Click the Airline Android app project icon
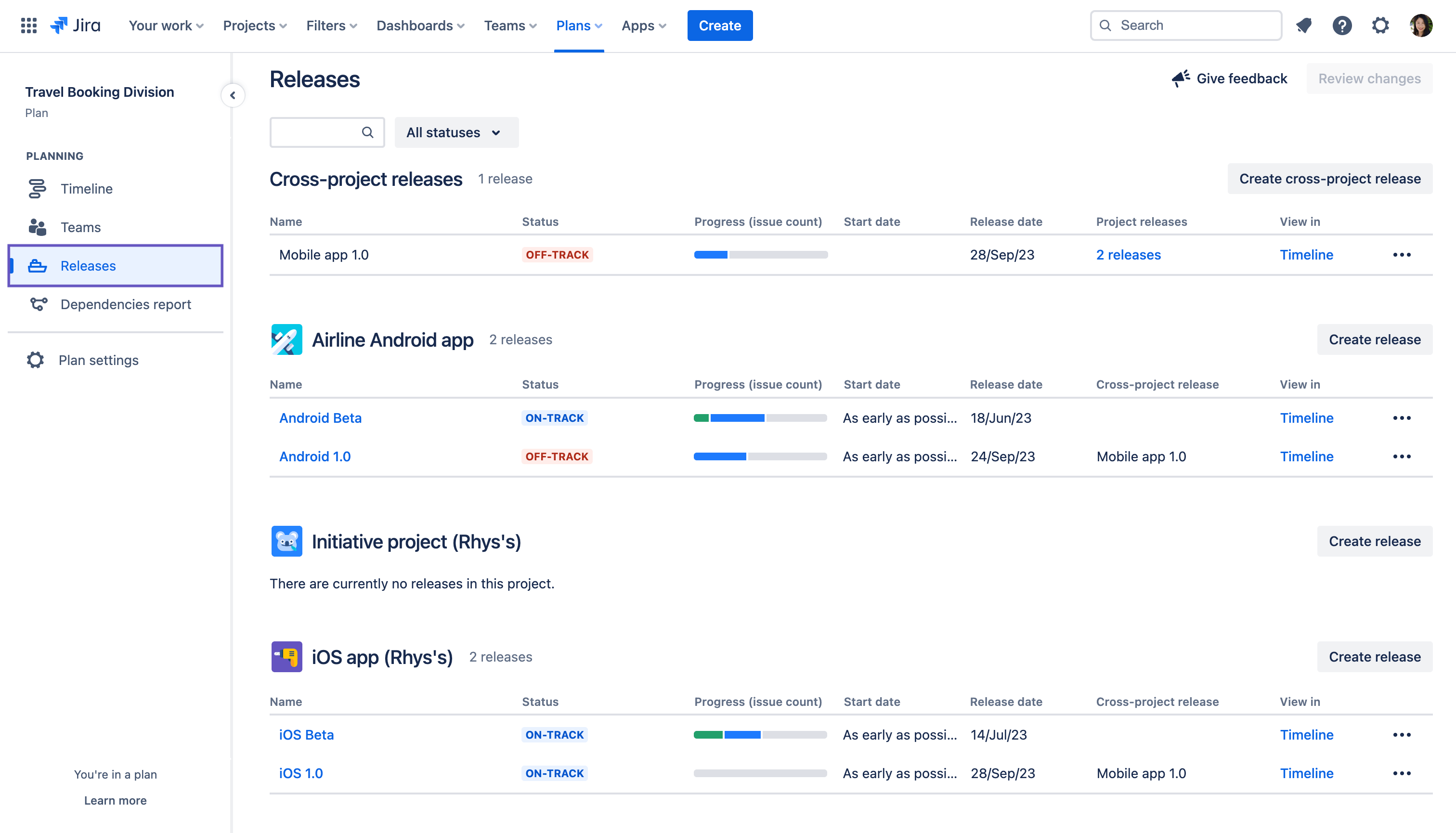The image size is (1456, 833). [x=286, y=339]
